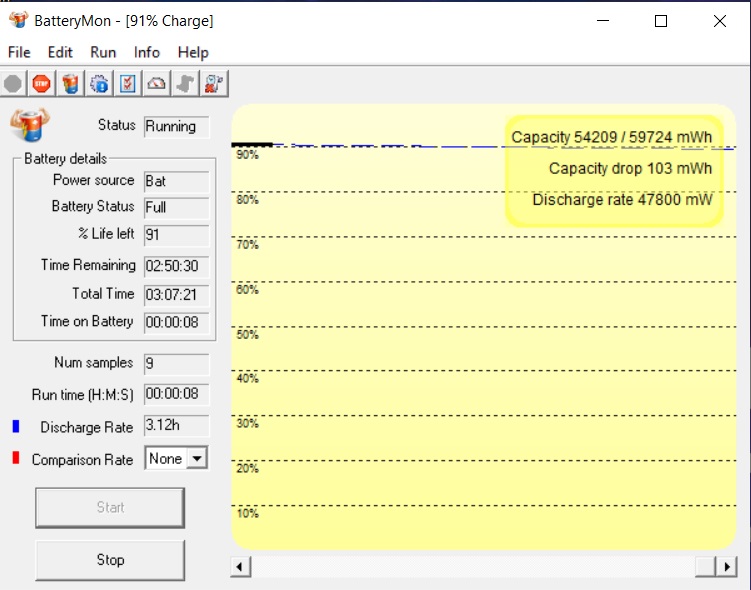751x590 pixels.
Task: Click the Time Remaining value field
Action: pyautogui.click(x=176, y=266)
